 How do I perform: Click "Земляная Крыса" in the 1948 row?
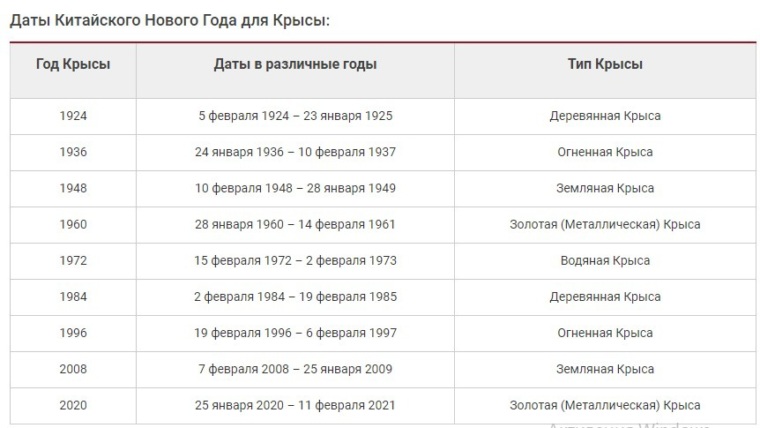[x=605, y=188]
